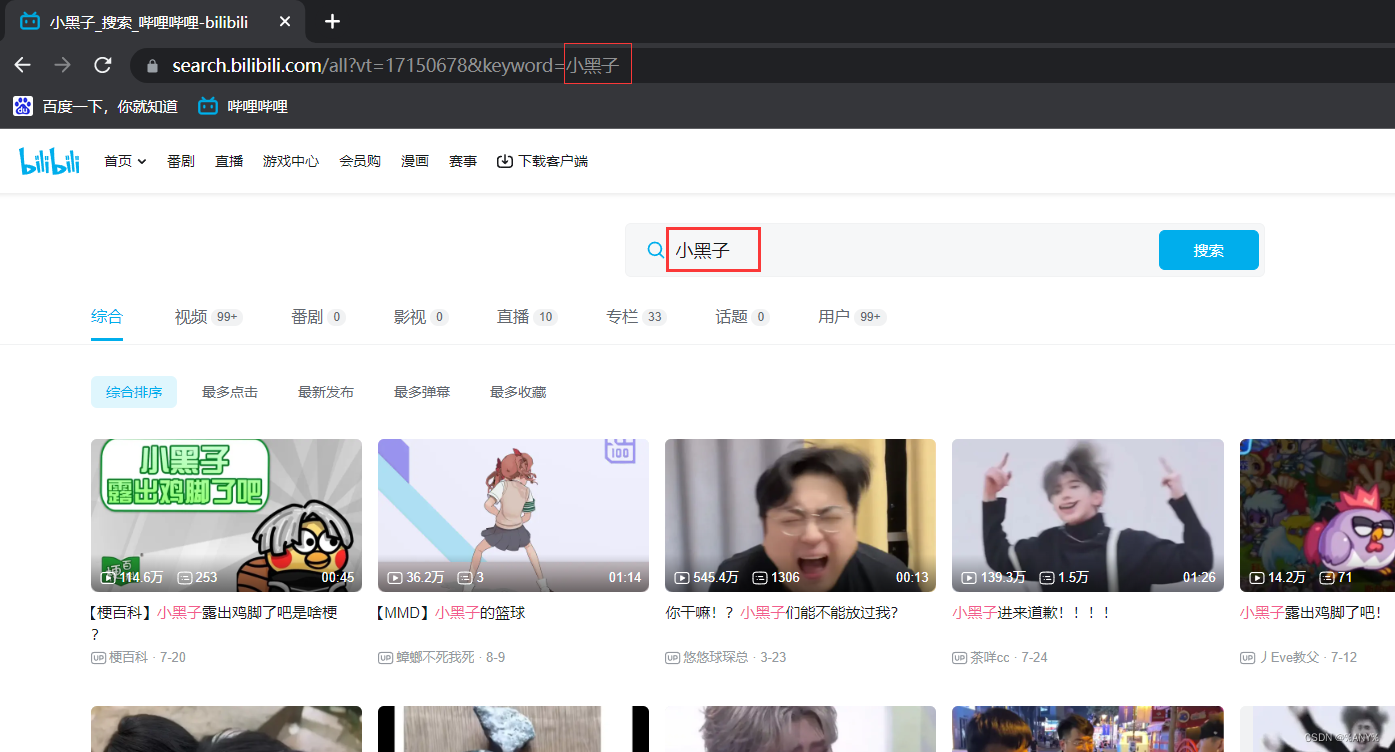The height and width of the screenshot is (752, 1395).
Task: Open the MMD anime girl thumbnail video
Action: [x=513, y=515]
